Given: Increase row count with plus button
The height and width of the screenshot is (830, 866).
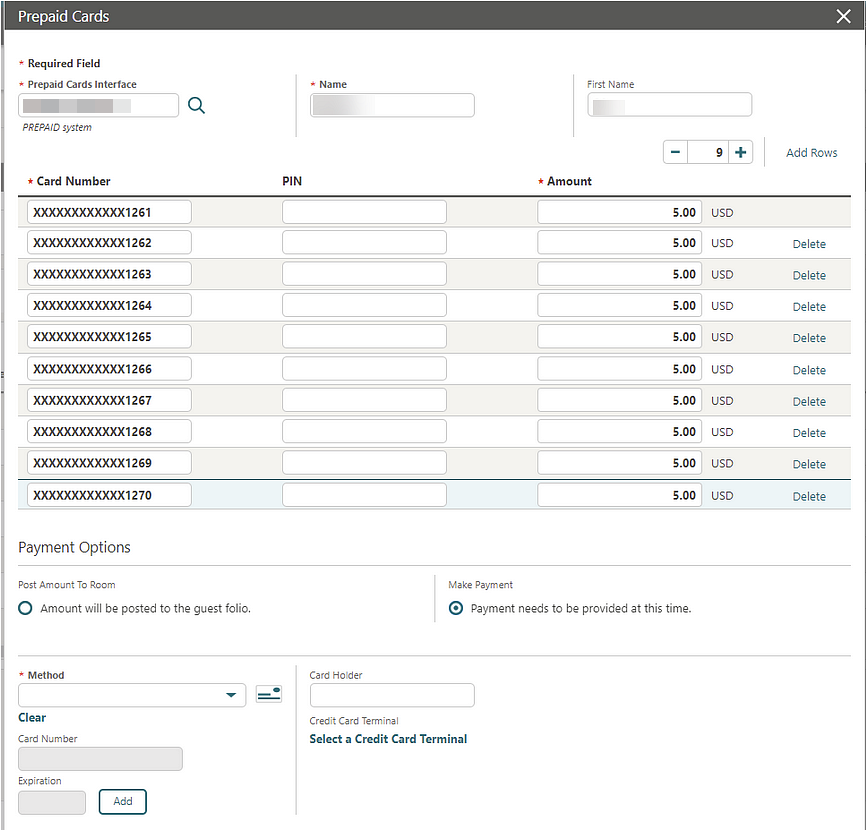Looking at the screenshot, I should [x=741, y=152].
